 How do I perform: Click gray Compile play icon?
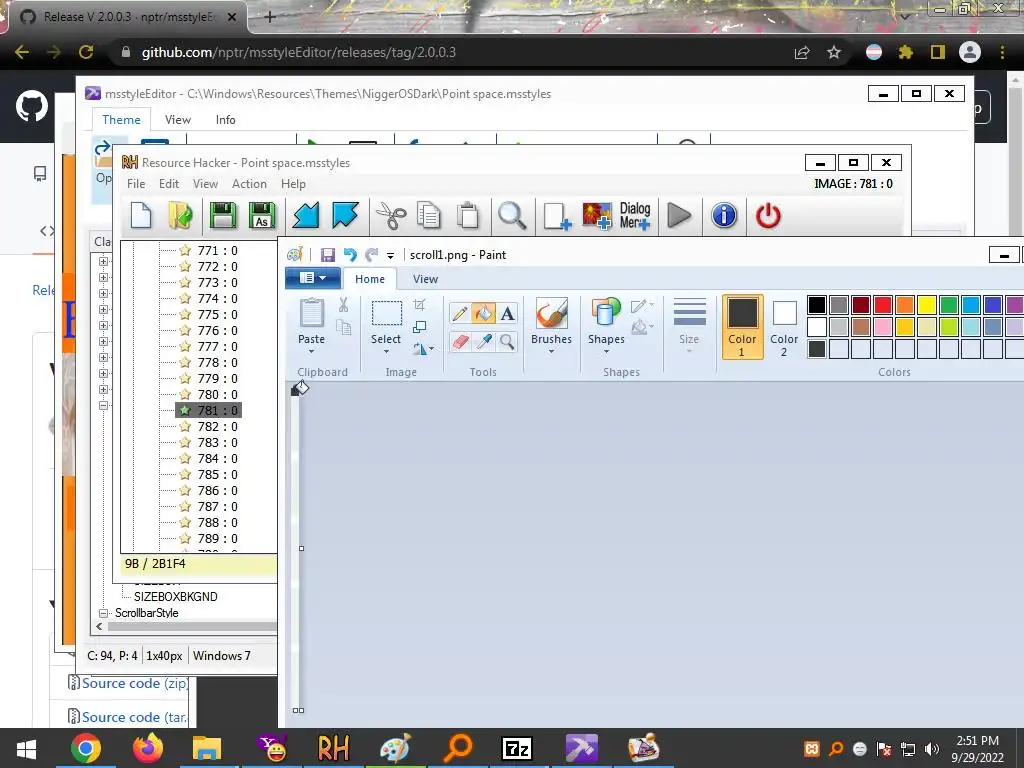679,216
